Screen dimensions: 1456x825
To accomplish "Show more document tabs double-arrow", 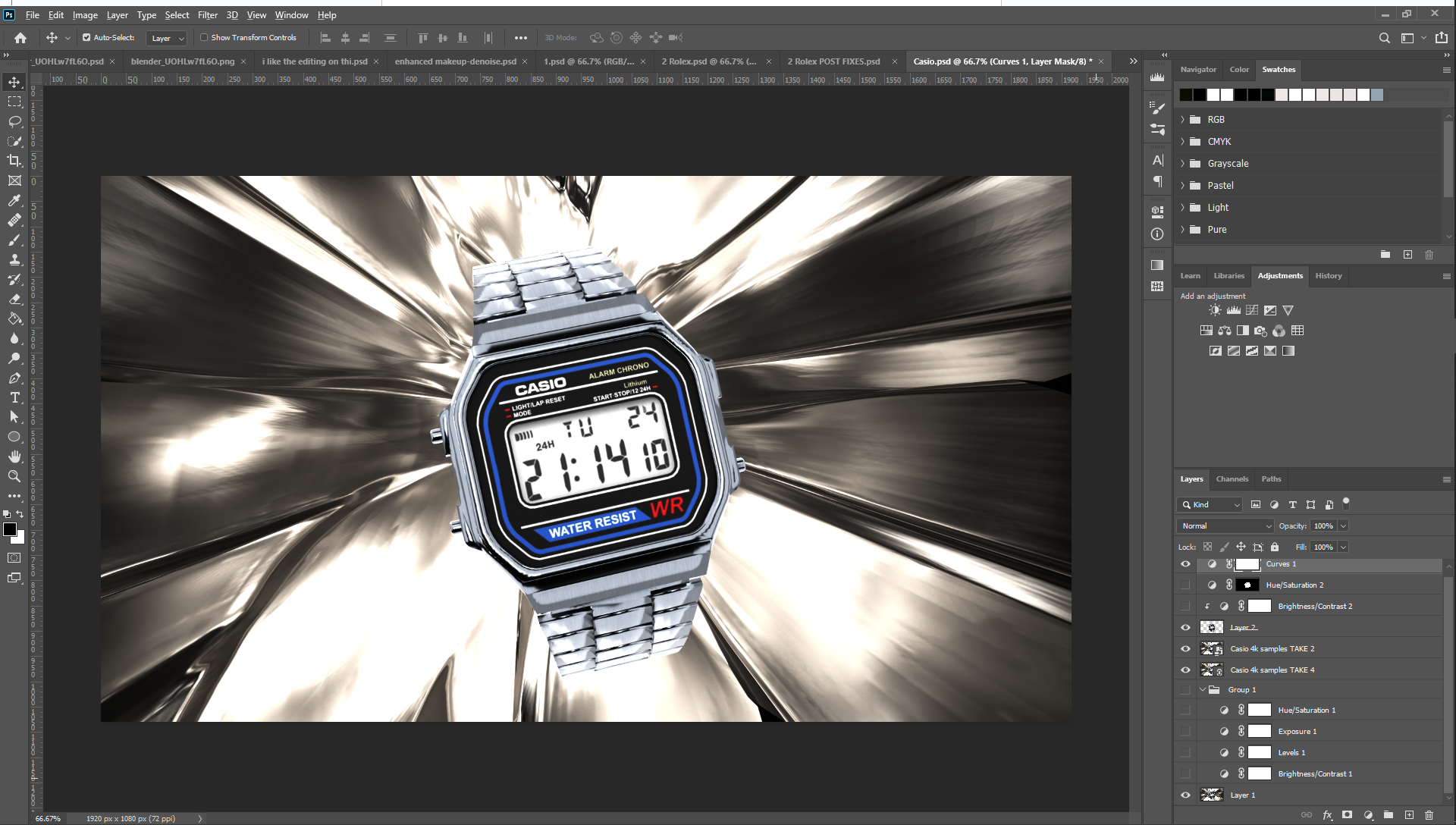I will pos(1133,61).
